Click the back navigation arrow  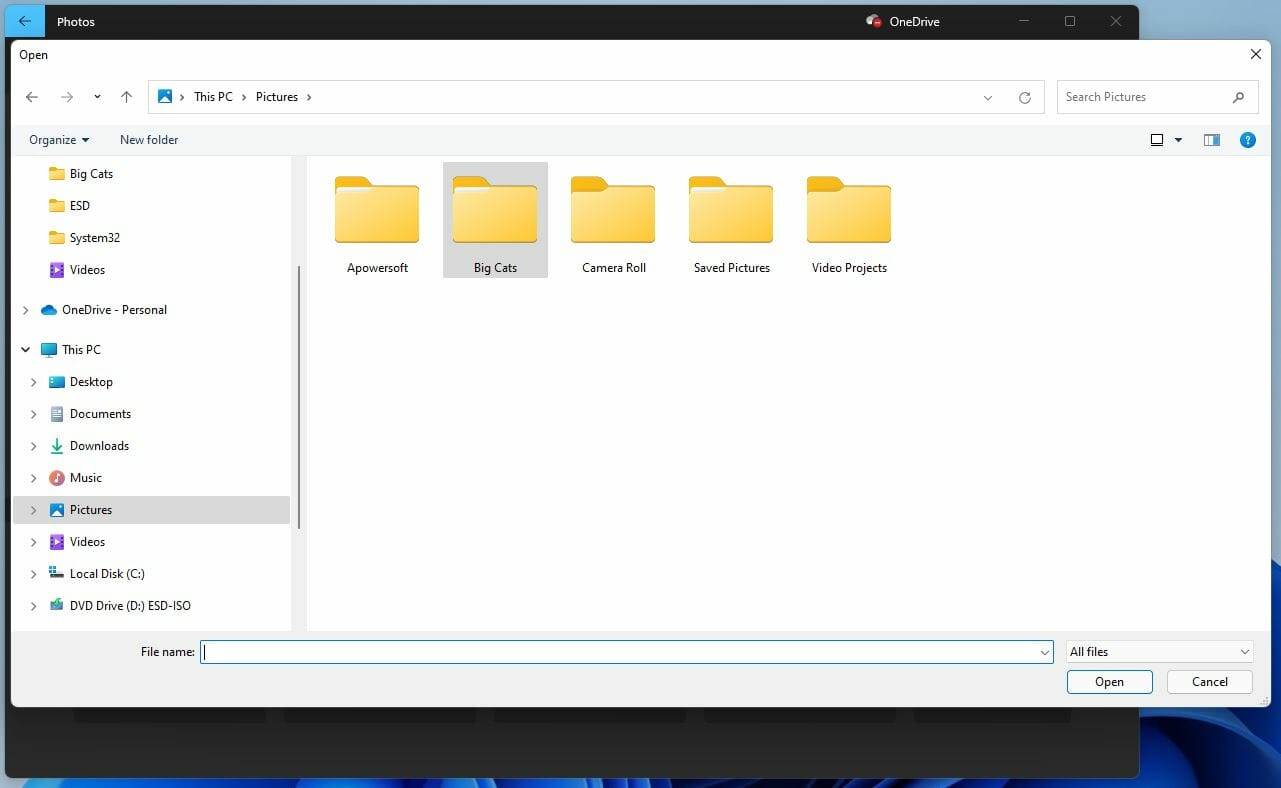(31, 96)
